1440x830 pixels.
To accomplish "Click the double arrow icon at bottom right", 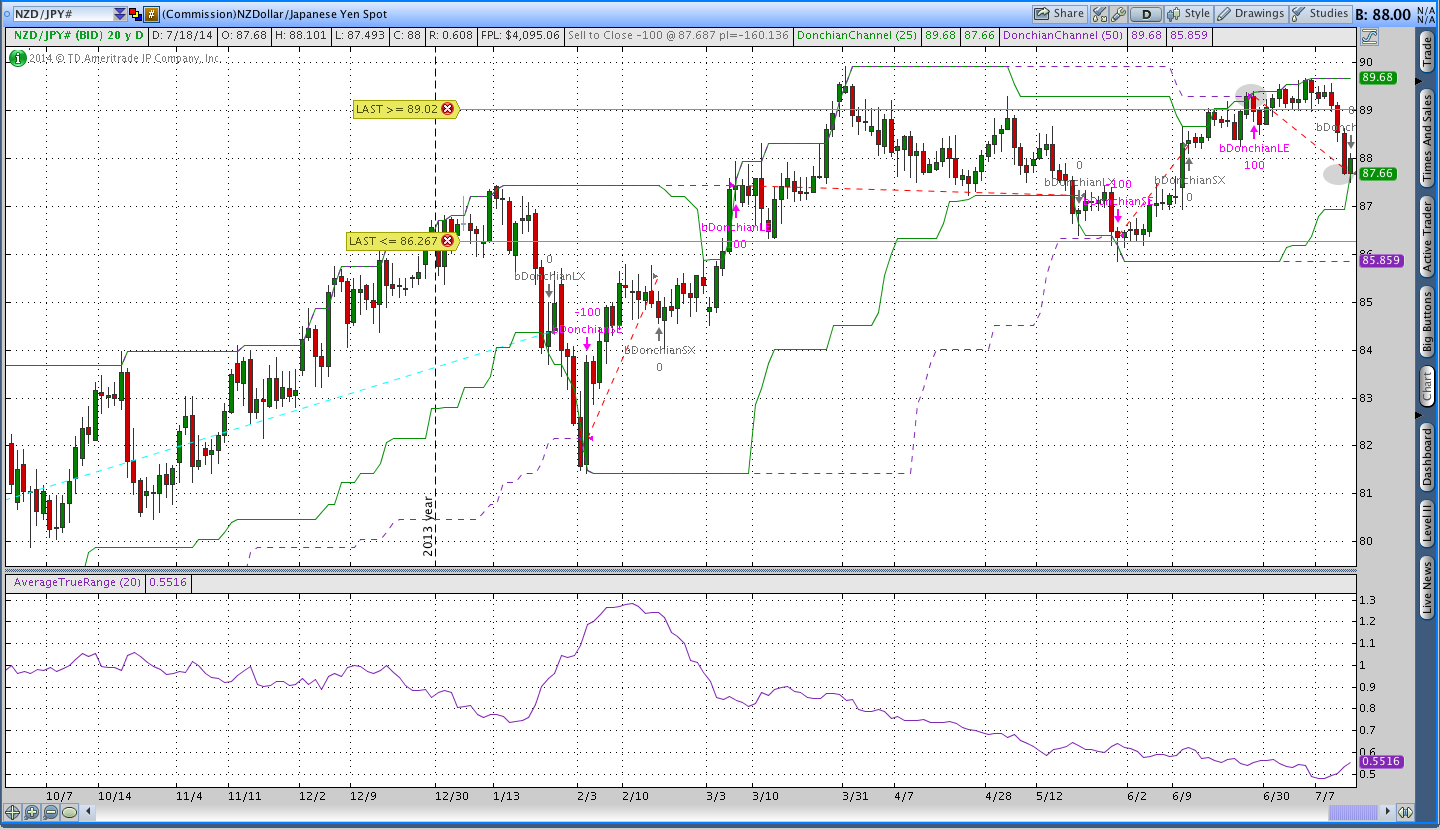I will pos(1405,812).
